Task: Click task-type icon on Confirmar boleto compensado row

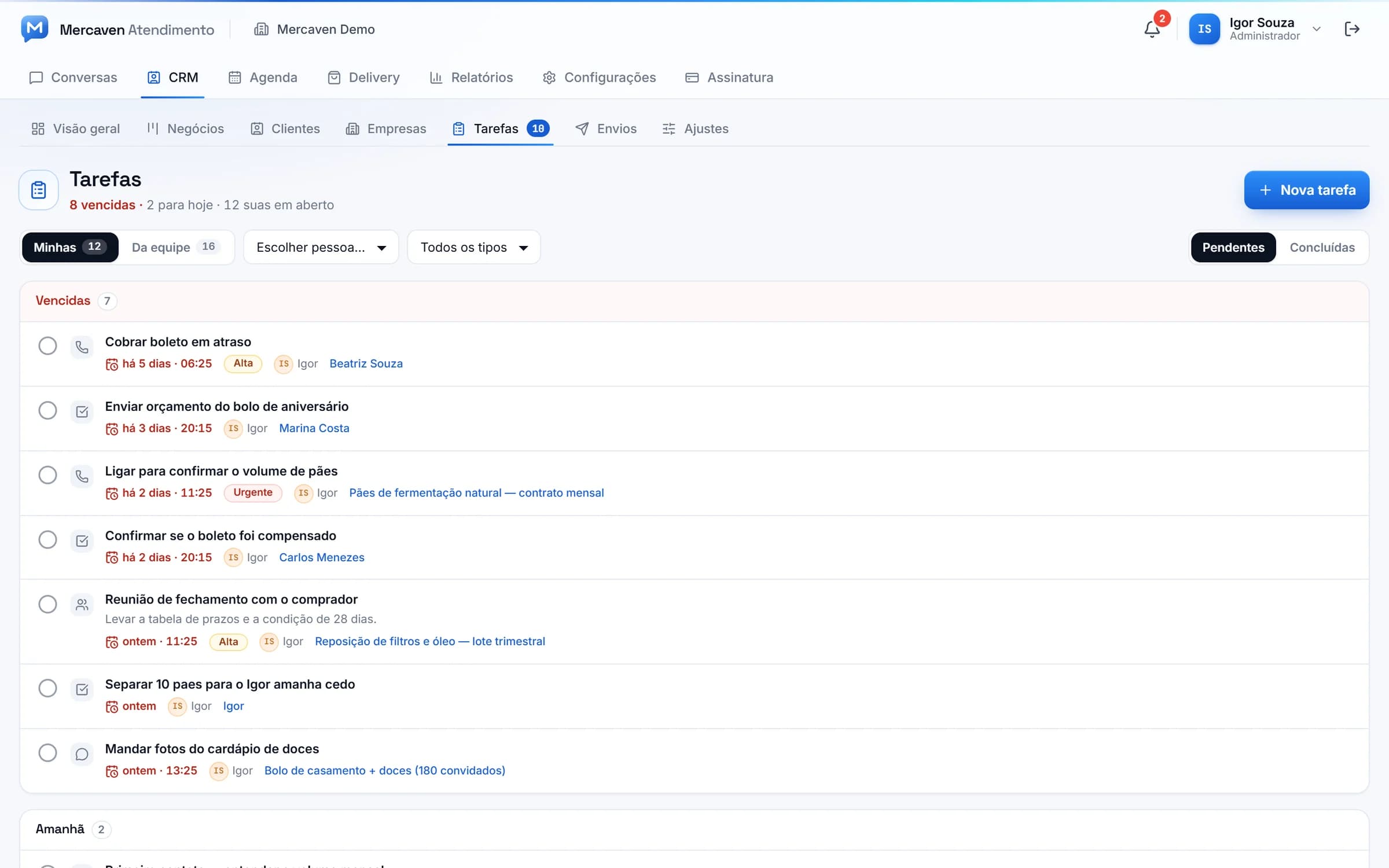Action: coord(82,540)
